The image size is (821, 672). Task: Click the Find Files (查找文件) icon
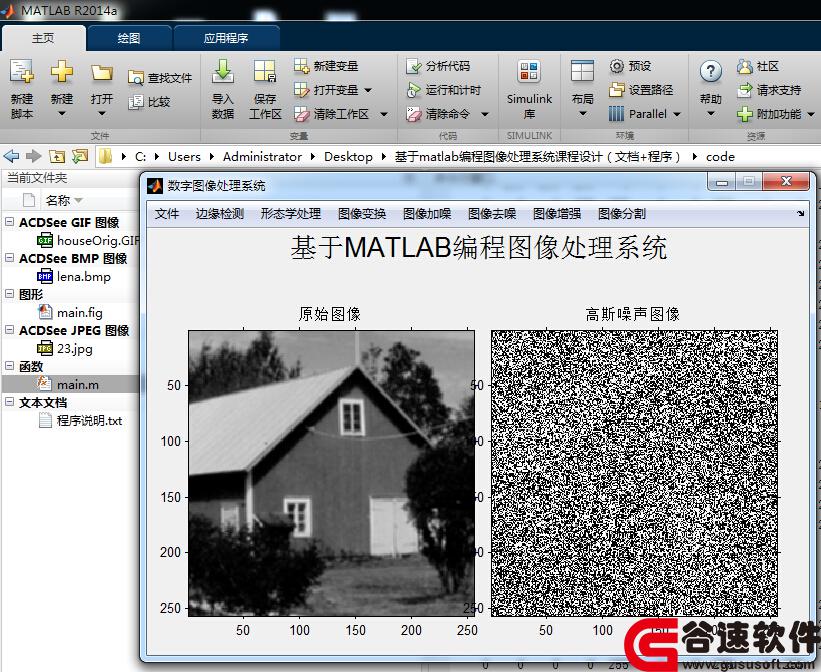click(136, 78)
